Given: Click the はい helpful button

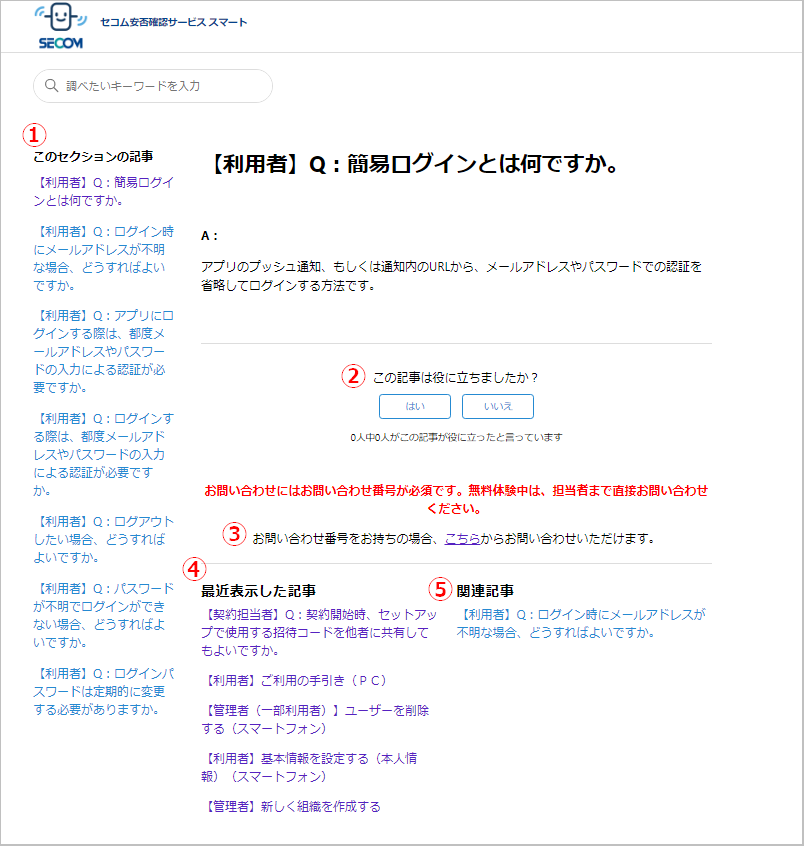Looking at the screenshot, I should [415, 406].
